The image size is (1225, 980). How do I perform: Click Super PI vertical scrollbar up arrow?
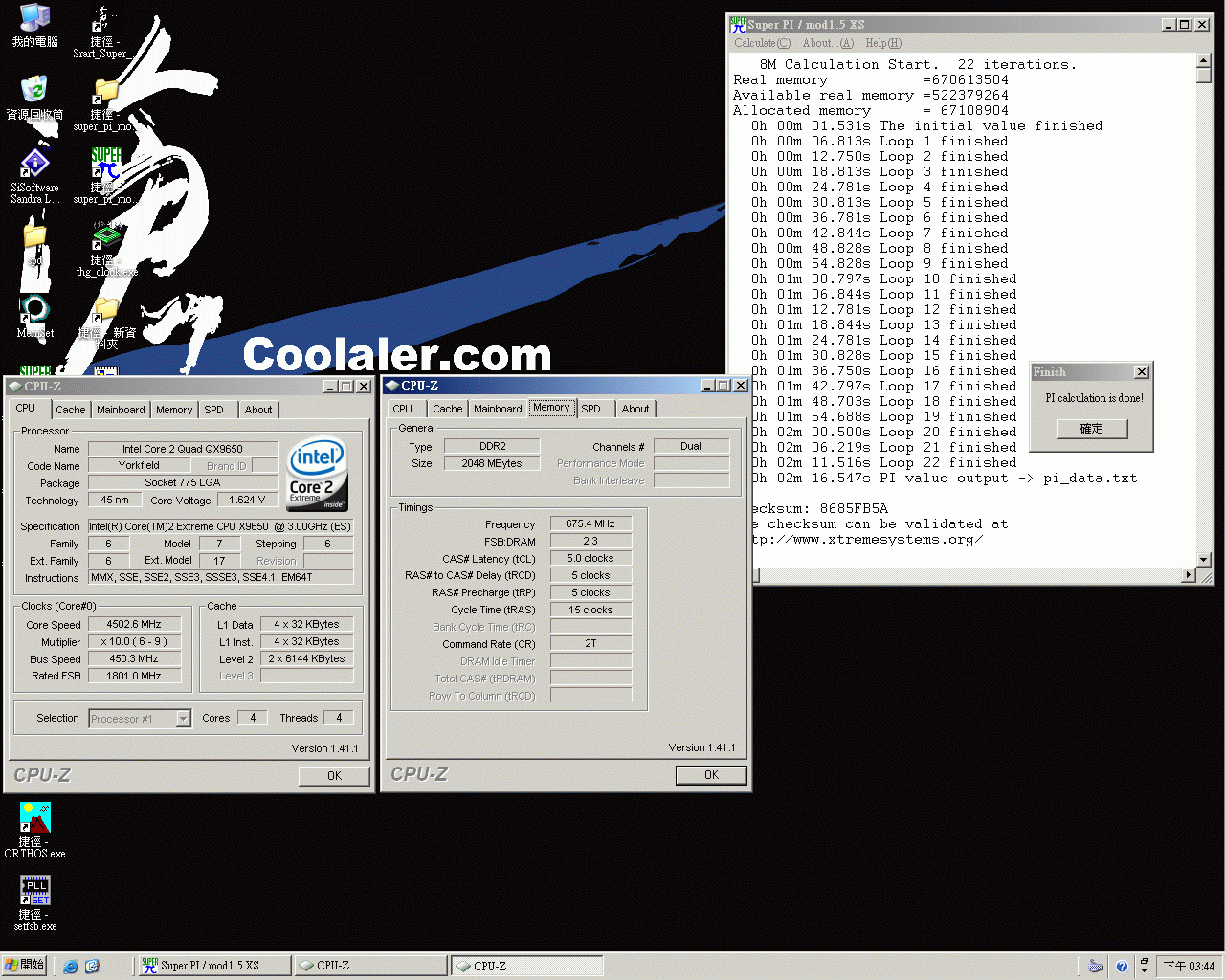click(x=1204, y=61)
